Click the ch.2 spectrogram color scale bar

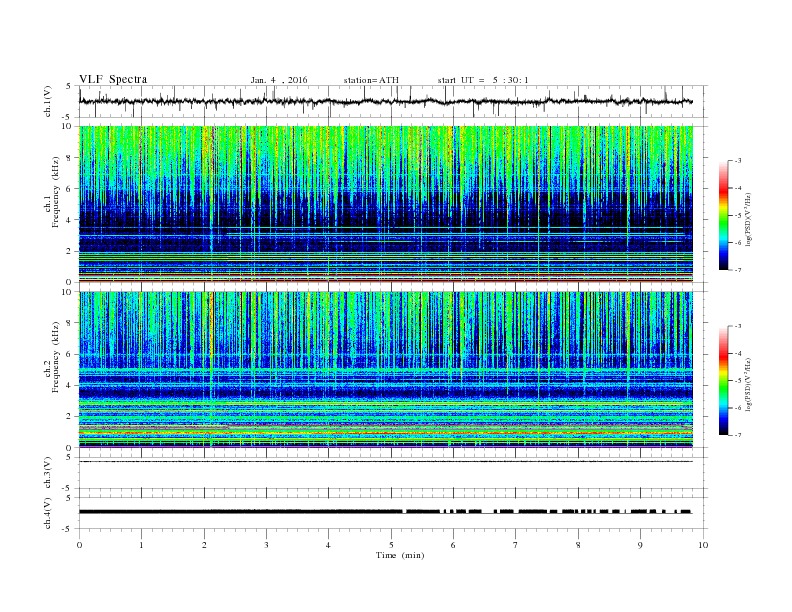(723, 381)
